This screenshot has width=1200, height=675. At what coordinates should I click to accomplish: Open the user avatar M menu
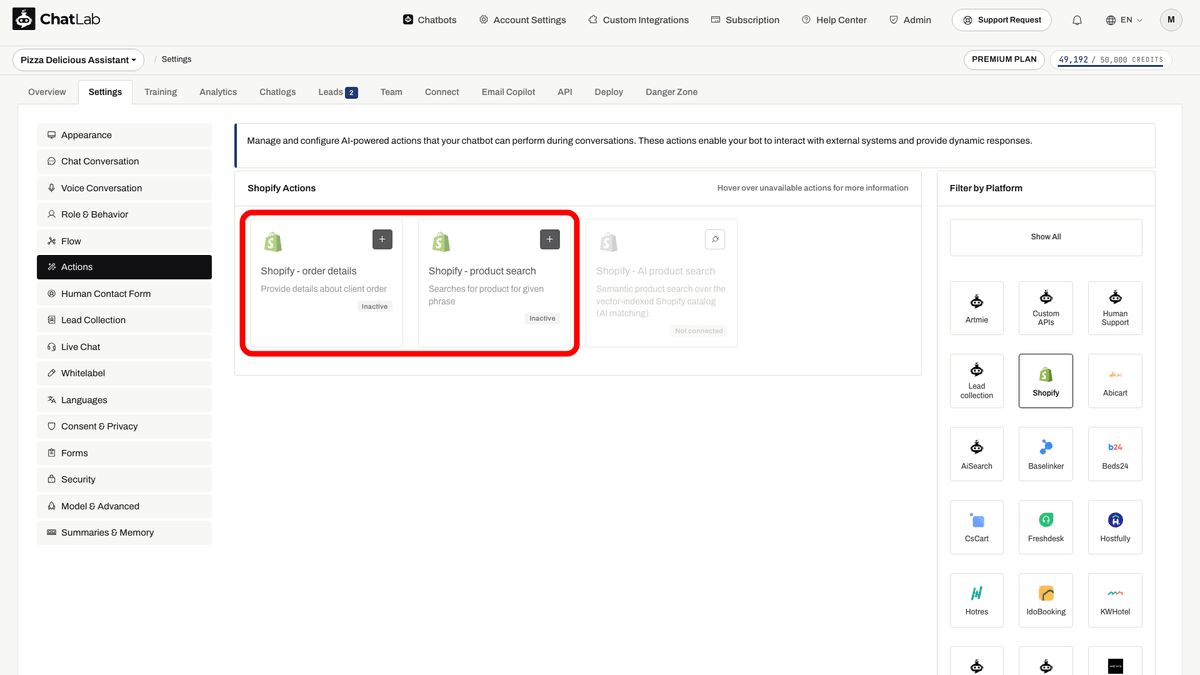(1171, 20)
